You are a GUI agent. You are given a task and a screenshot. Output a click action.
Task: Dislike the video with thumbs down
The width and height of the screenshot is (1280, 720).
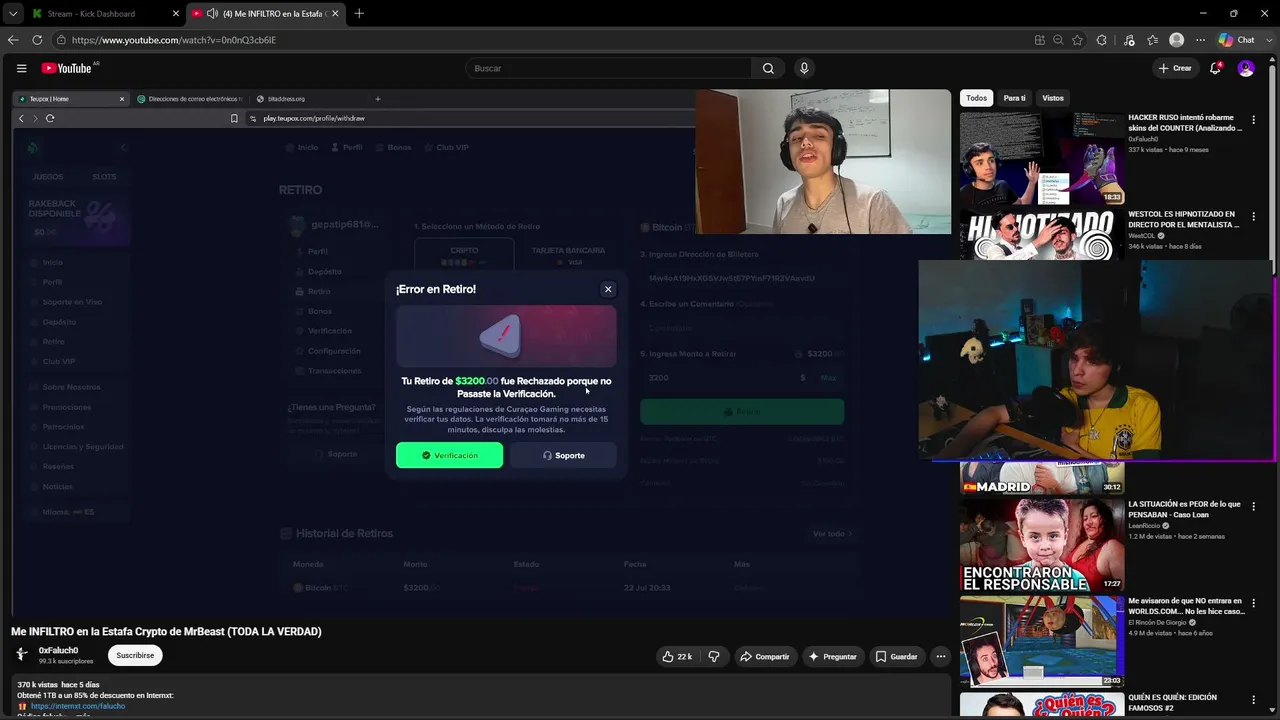(714, 656)
